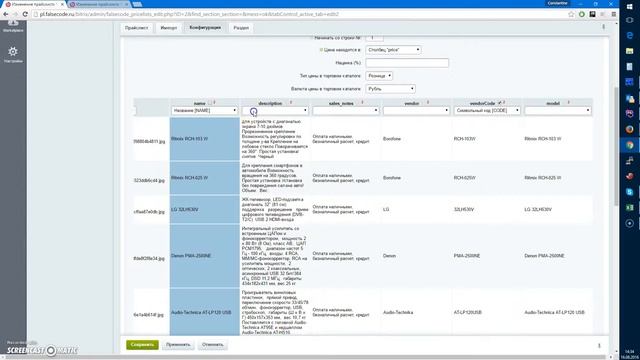Open the model column mapping dropdown
The height and width of the screenshot is (360, 640).
point(558,111)
